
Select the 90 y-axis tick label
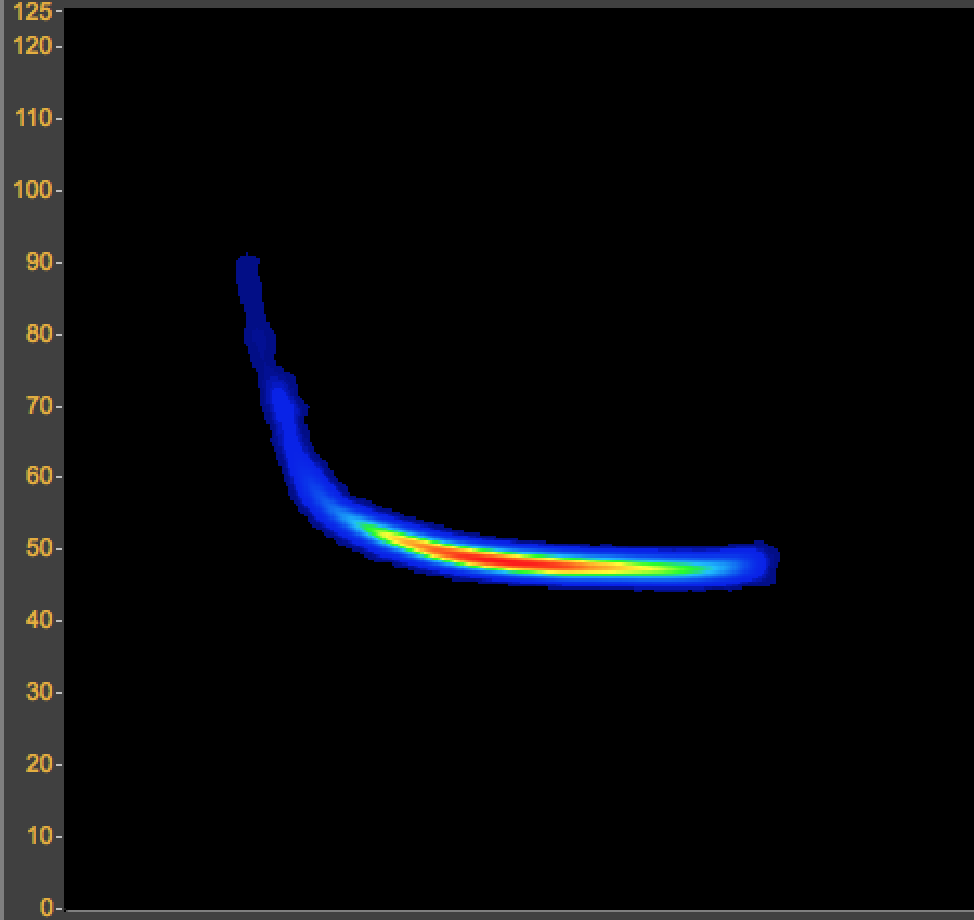tap(38, 262)
